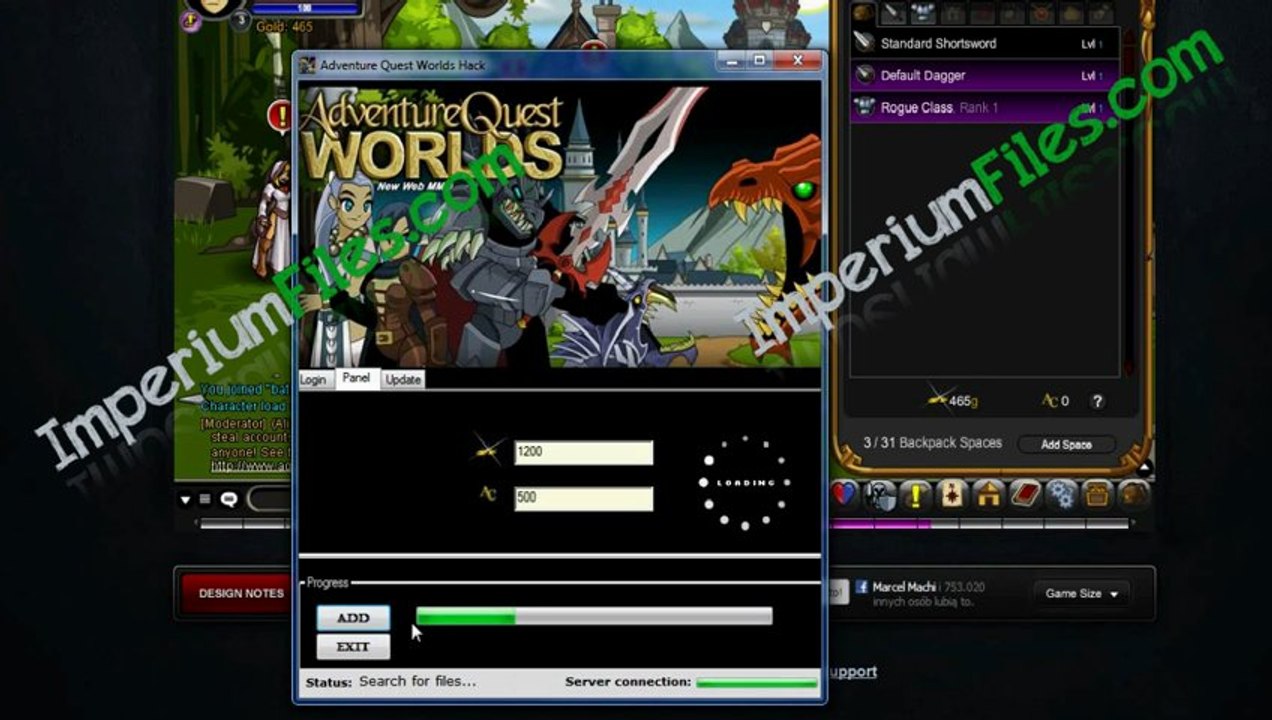Screen dimensions: 1272x720
Task: Select the Rogue Class Rank 1 row
Action: (x=983, y=107)
